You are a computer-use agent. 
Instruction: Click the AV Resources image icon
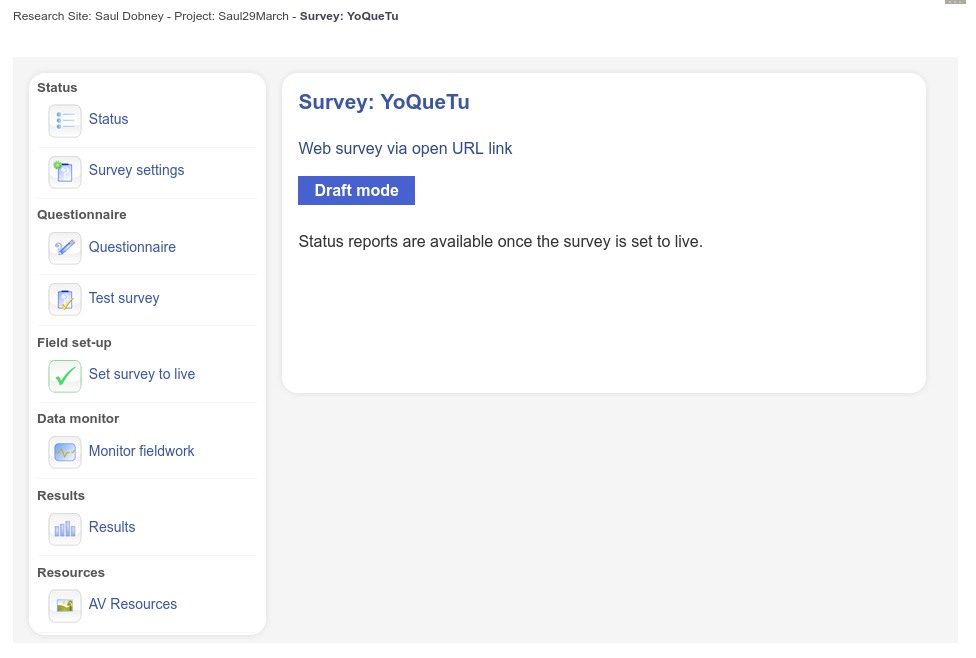tap(65, 606)
